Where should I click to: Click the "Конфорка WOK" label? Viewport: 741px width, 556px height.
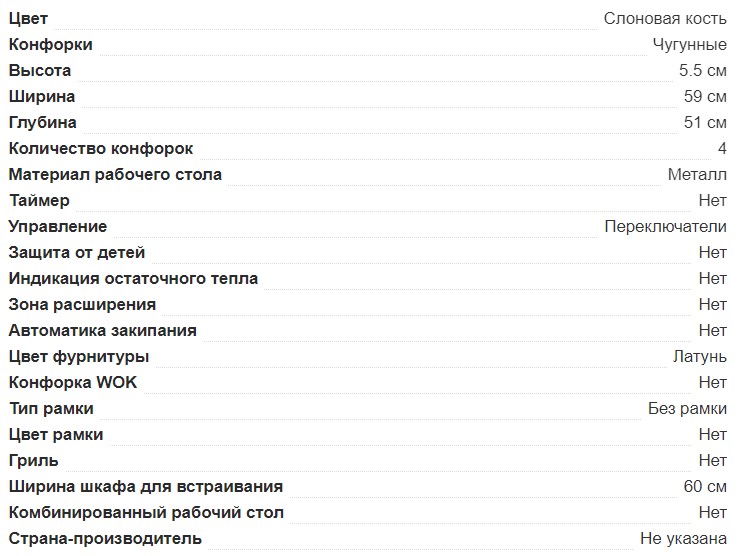tap(73, 383)
